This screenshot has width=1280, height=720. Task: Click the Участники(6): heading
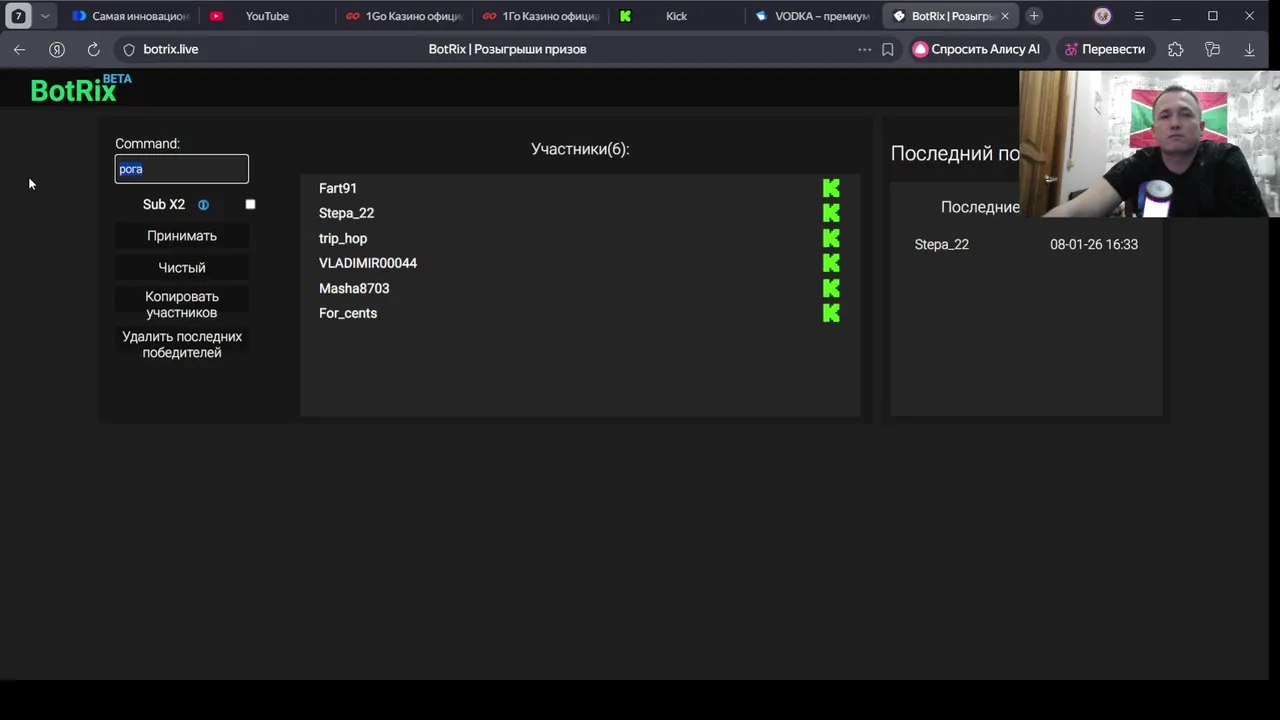[x=580, y=149]
